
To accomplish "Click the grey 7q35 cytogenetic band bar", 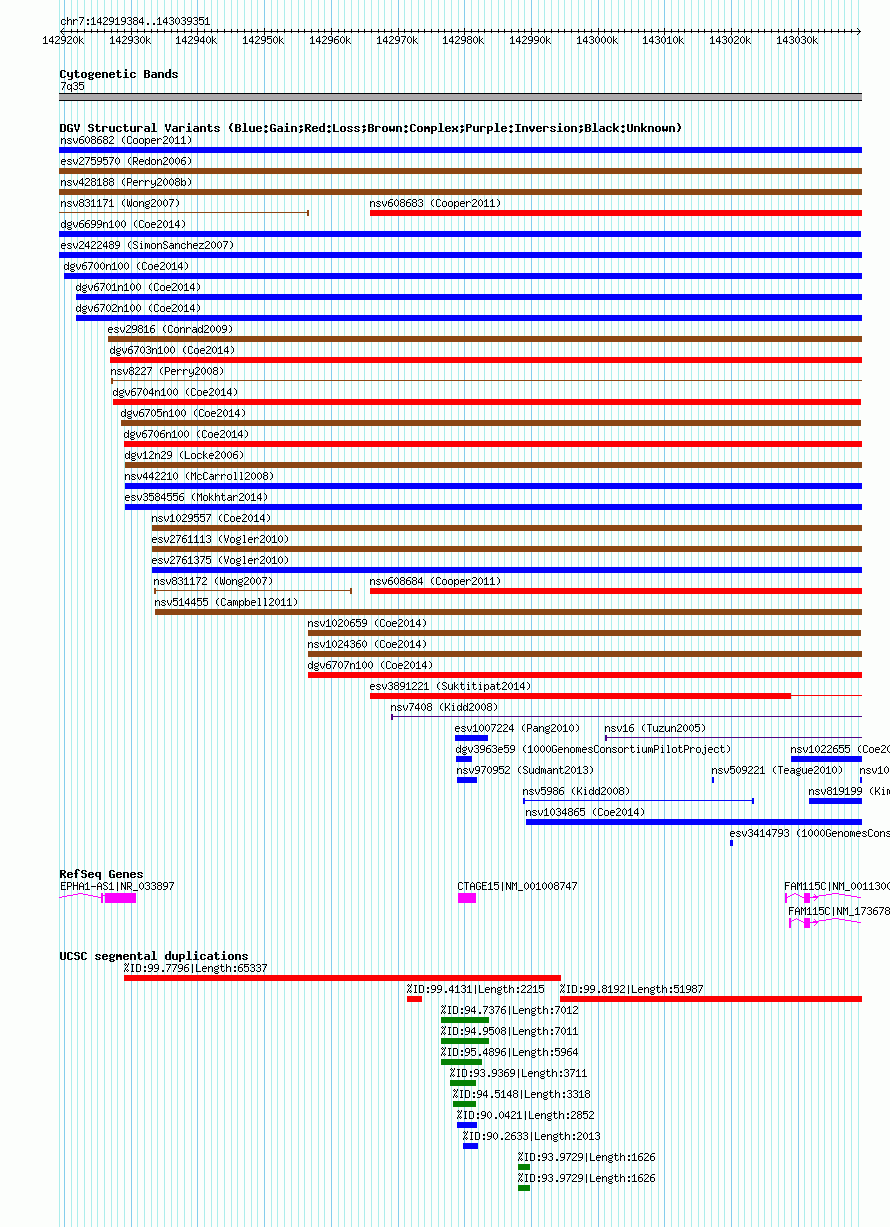I will (461, 97).
